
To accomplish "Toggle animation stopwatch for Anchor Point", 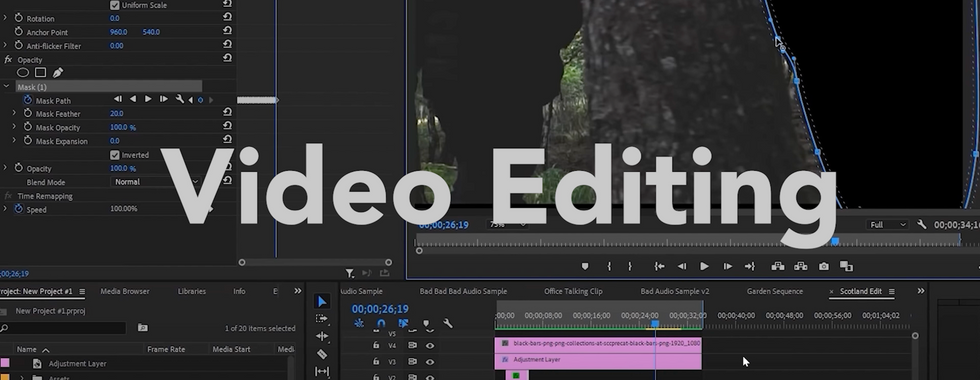I will pos(18,32).
